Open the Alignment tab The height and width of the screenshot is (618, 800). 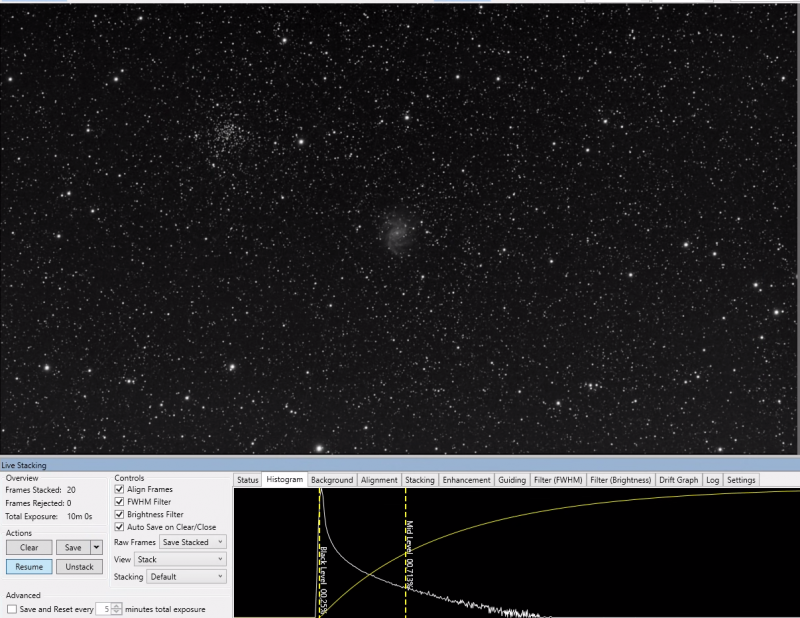[x=379, y=480]
